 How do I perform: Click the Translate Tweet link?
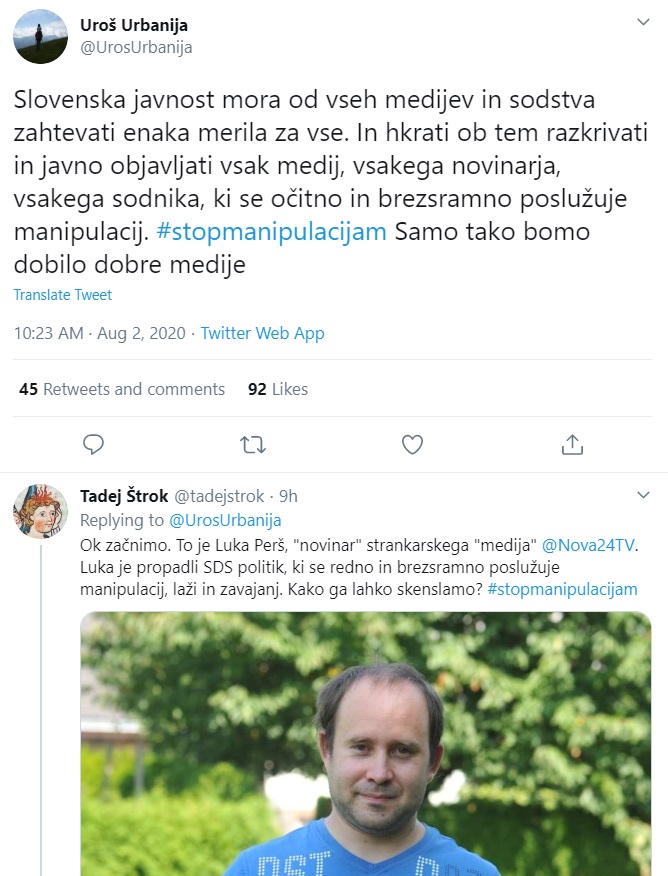click(63, 295)
